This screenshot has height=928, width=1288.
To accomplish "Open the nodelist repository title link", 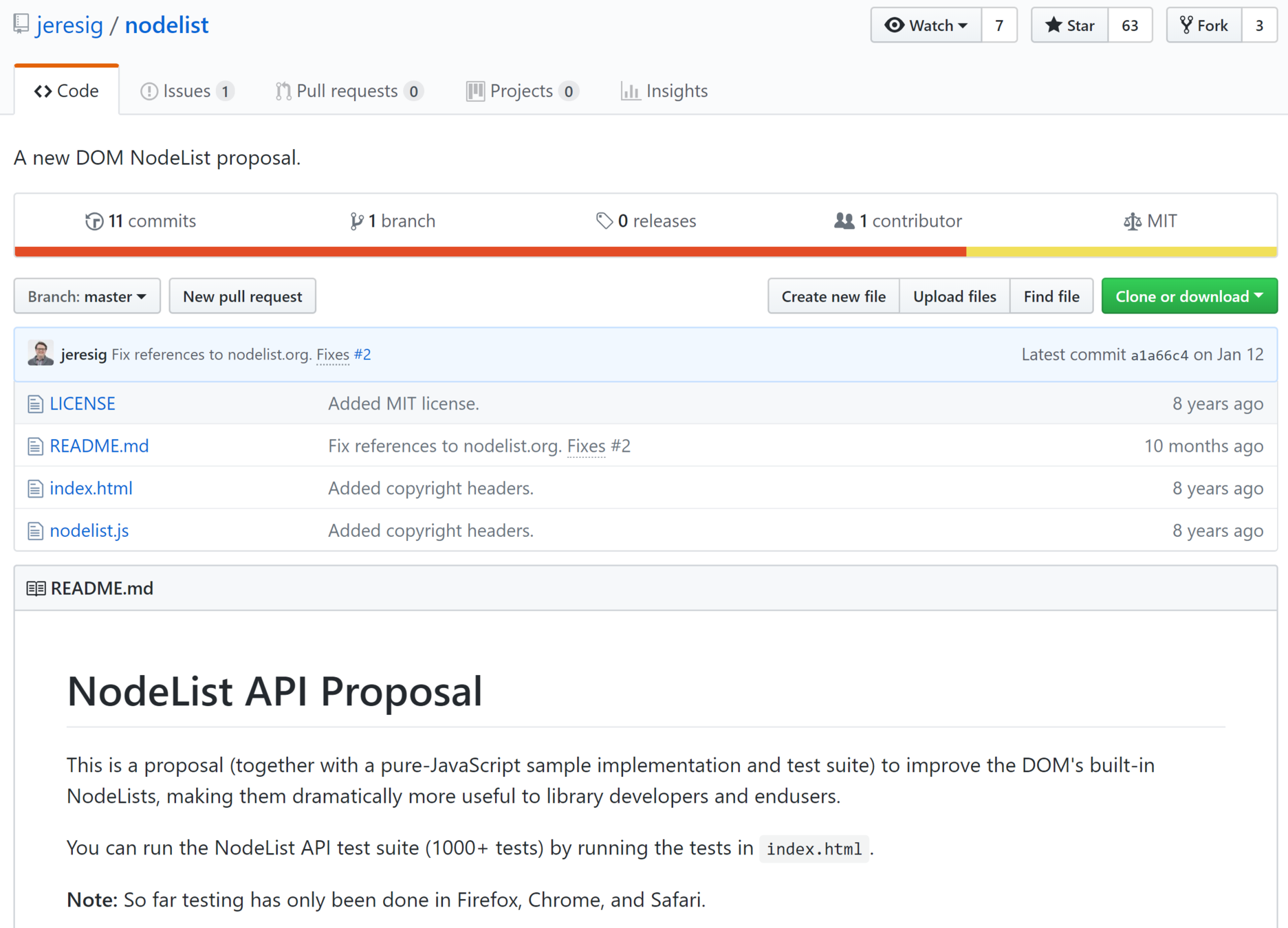I will pyautogui.click(x=166, y=25).
